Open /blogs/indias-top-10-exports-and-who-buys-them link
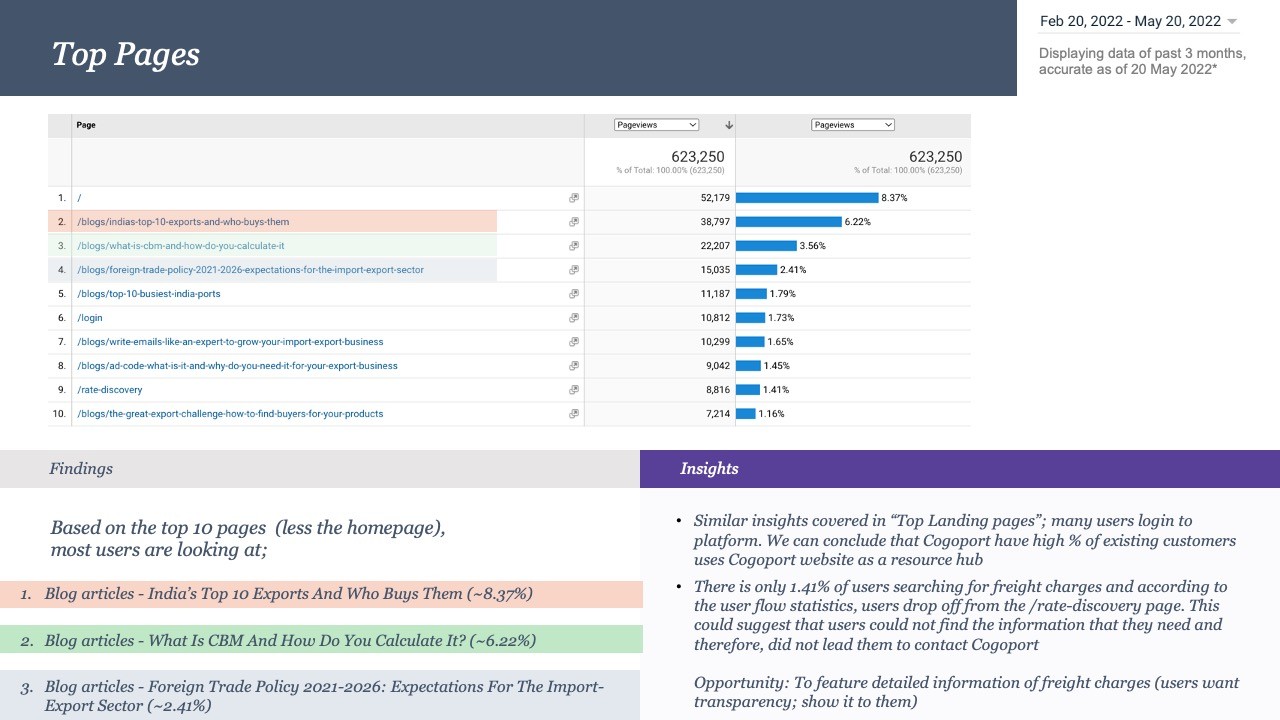Viewport: 1280px width, 720px height. pos(183,222)
